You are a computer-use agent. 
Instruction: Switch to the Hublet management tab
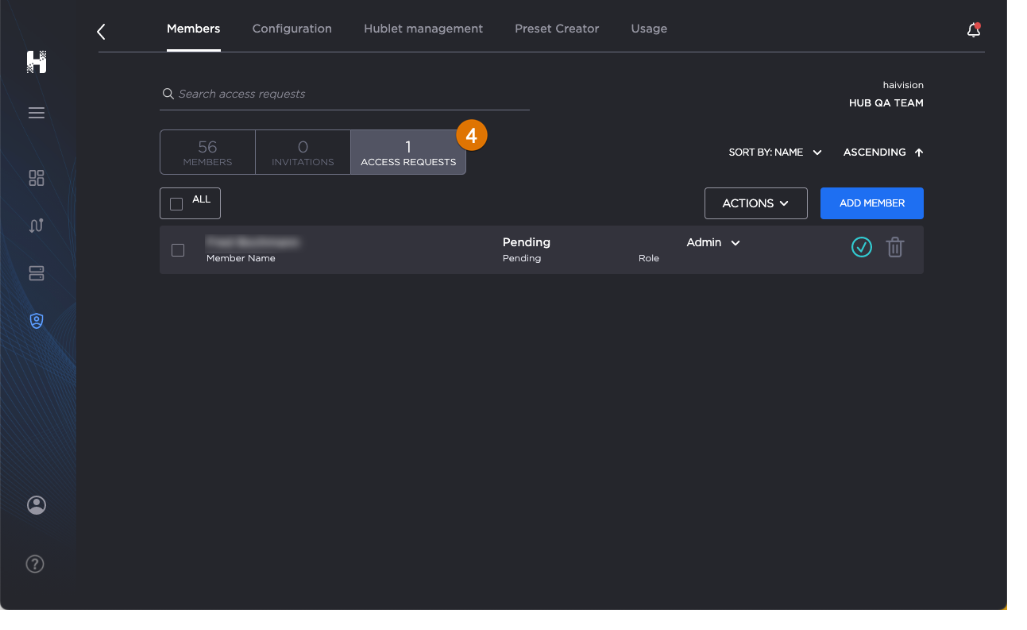(423, 29)
